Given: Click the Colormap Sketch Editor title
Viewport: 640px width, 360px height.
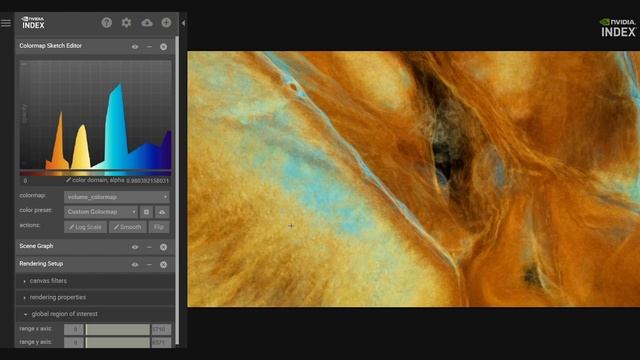Looking at the screenshot, I should pos(51,46).
